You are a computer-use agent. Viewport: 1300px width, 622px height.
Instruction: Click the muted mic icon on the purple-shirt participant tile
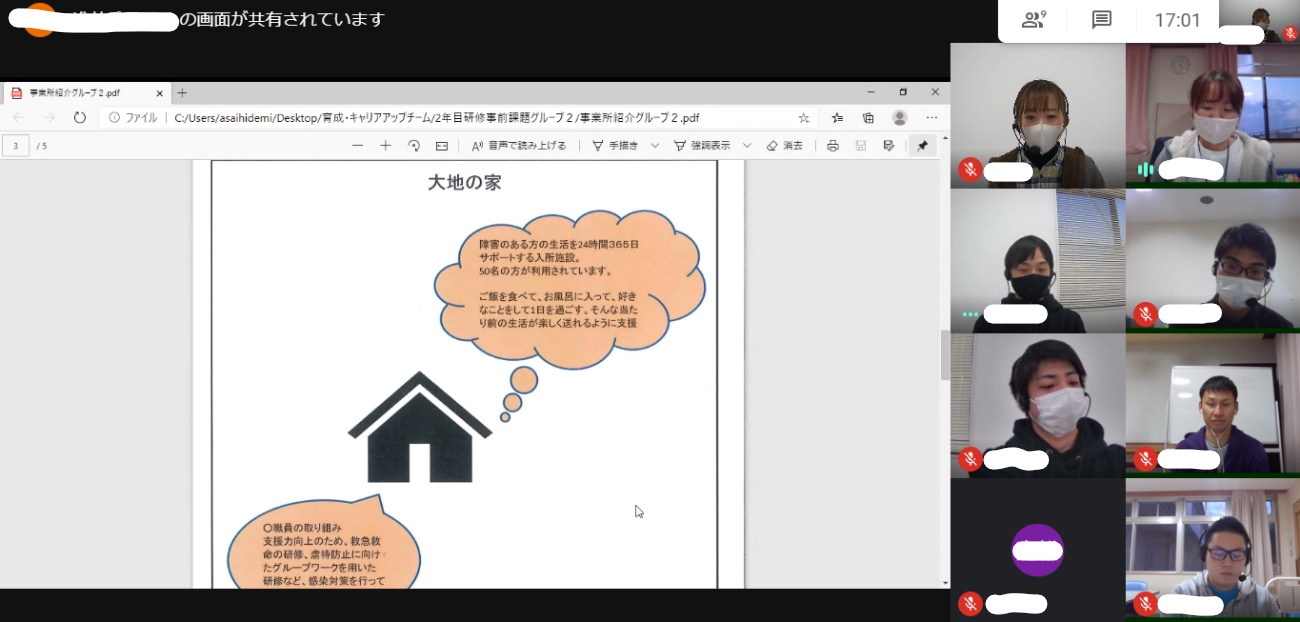1145,458
